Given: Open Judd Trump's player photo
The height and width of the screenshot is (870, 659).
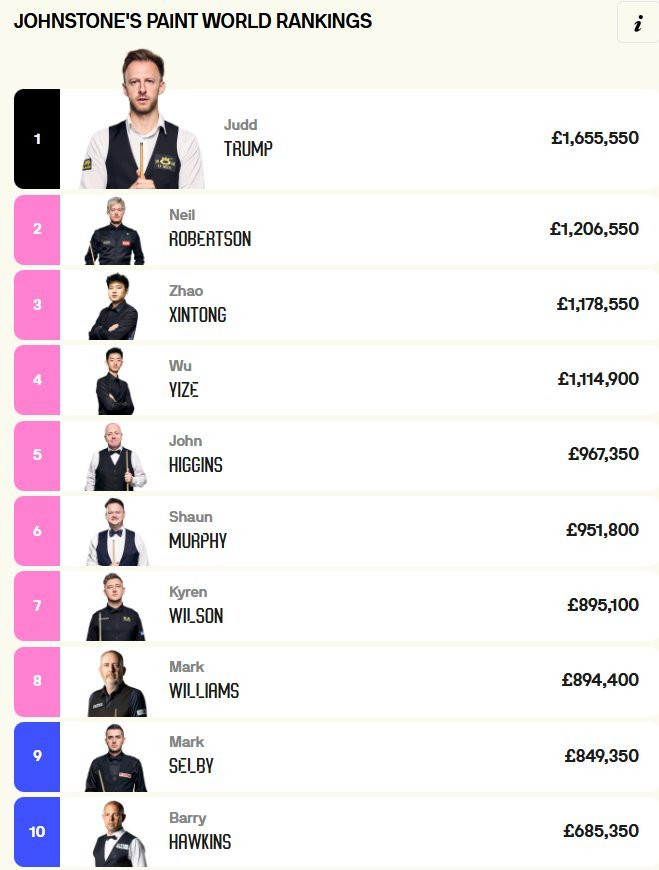Looking at the screenshot, I should 143,119.
